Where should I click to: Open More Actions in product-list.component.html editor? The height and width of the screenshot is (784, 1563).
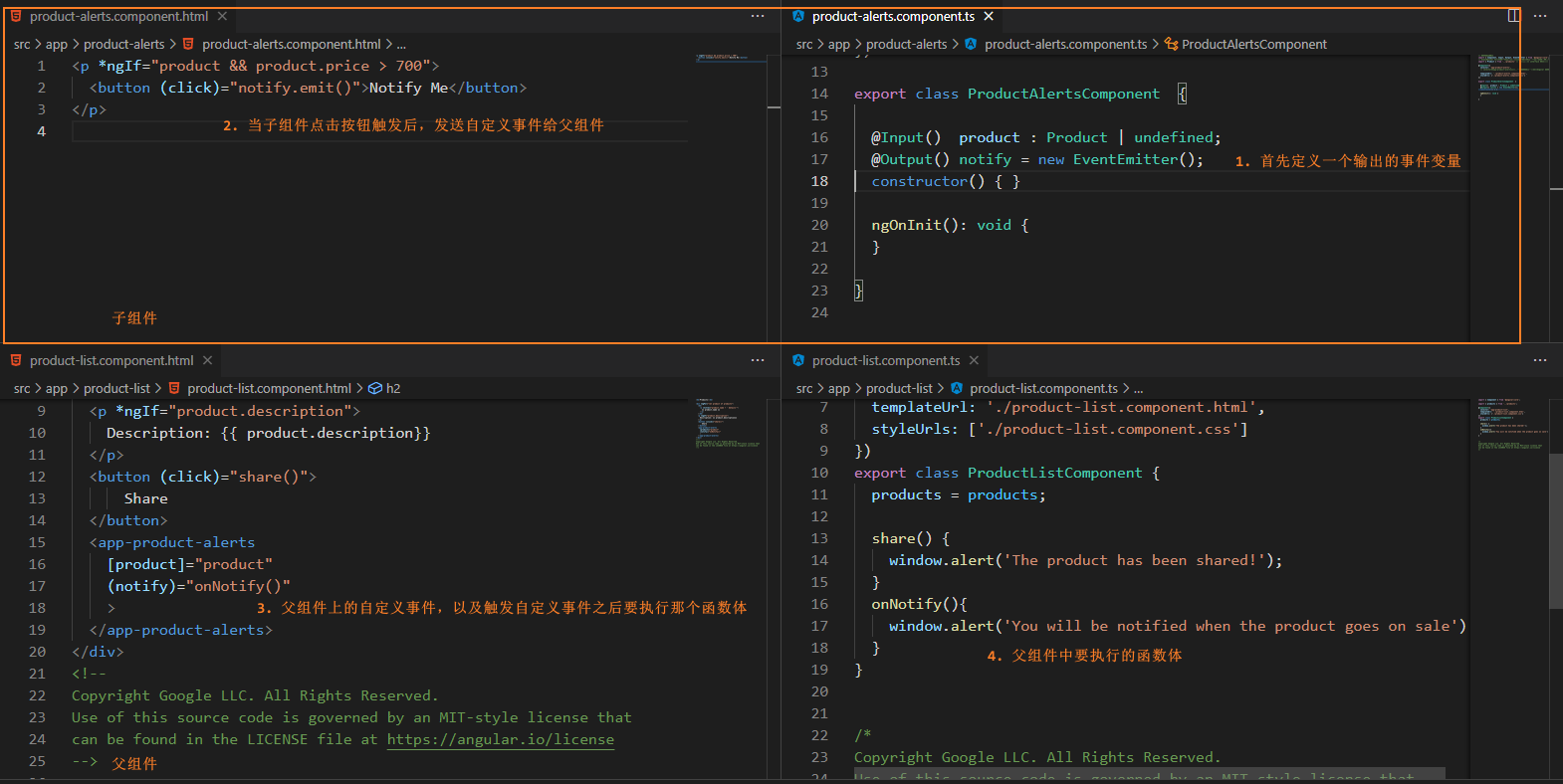[758, 361]
